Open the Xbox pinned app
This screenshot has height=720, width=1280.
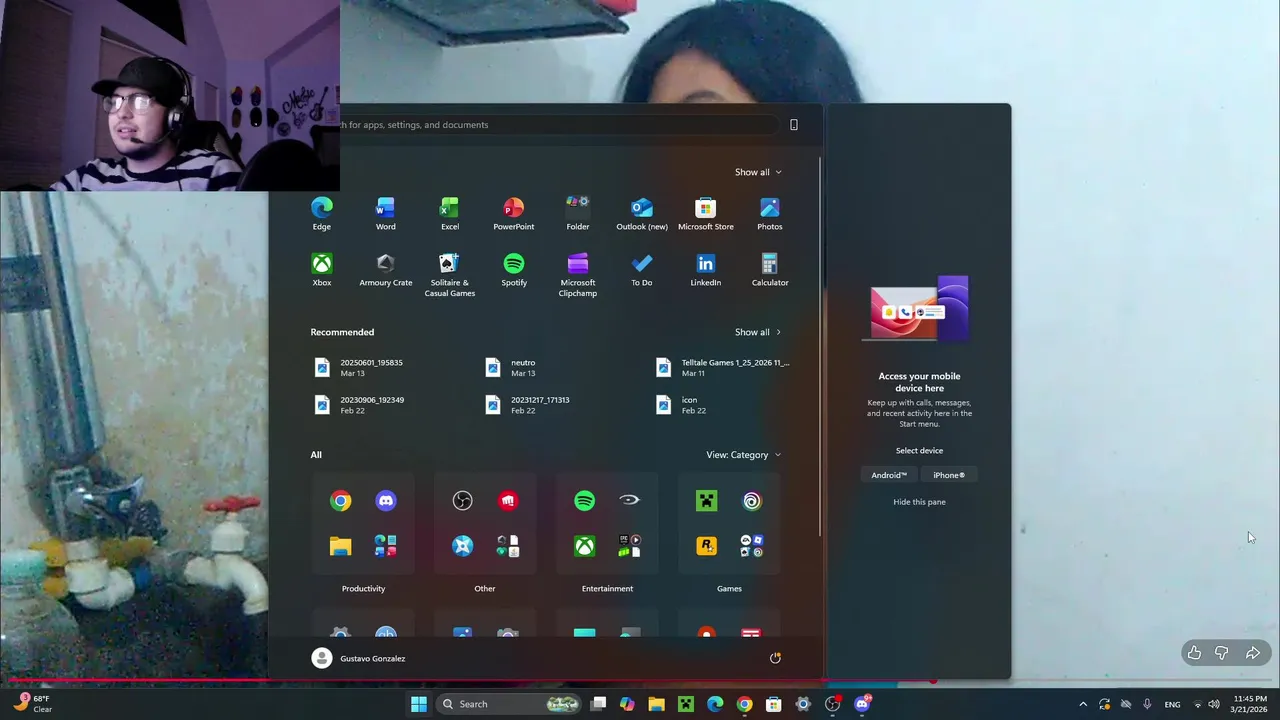321,269
